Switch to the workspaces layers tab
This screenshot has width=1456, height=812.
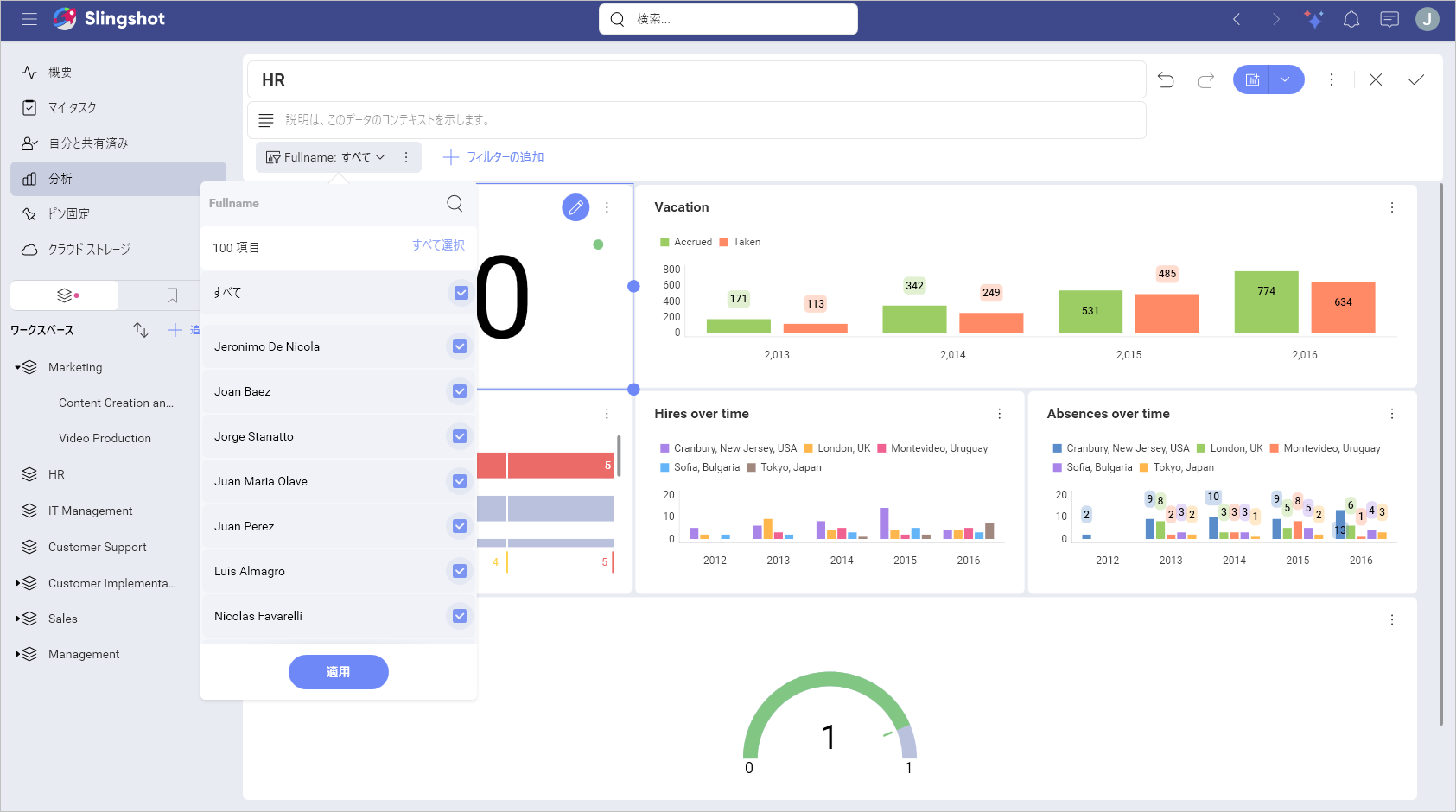[x=65, y=295]
